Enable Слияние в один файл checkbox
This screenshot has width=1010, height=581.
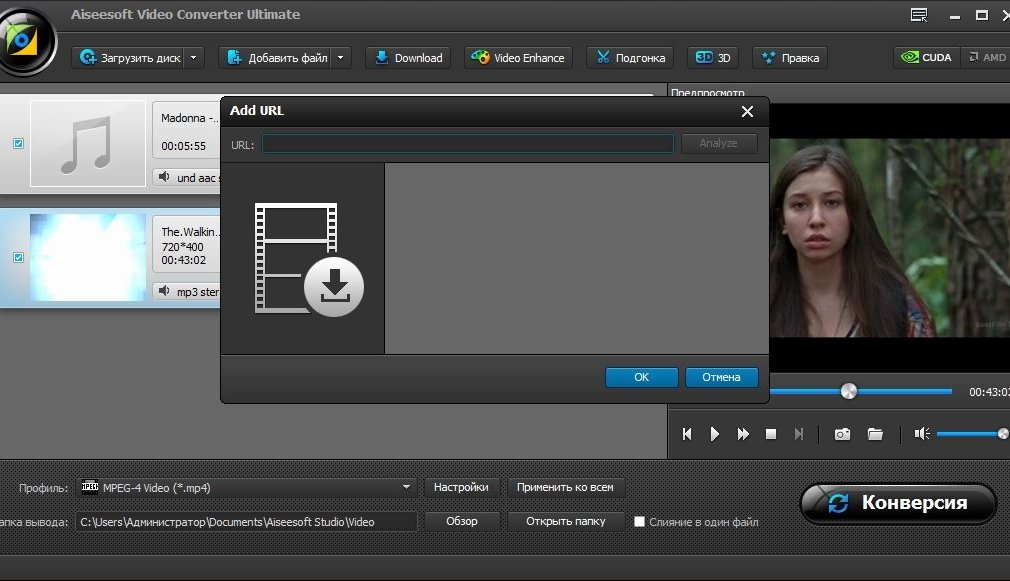coord(639,522)
